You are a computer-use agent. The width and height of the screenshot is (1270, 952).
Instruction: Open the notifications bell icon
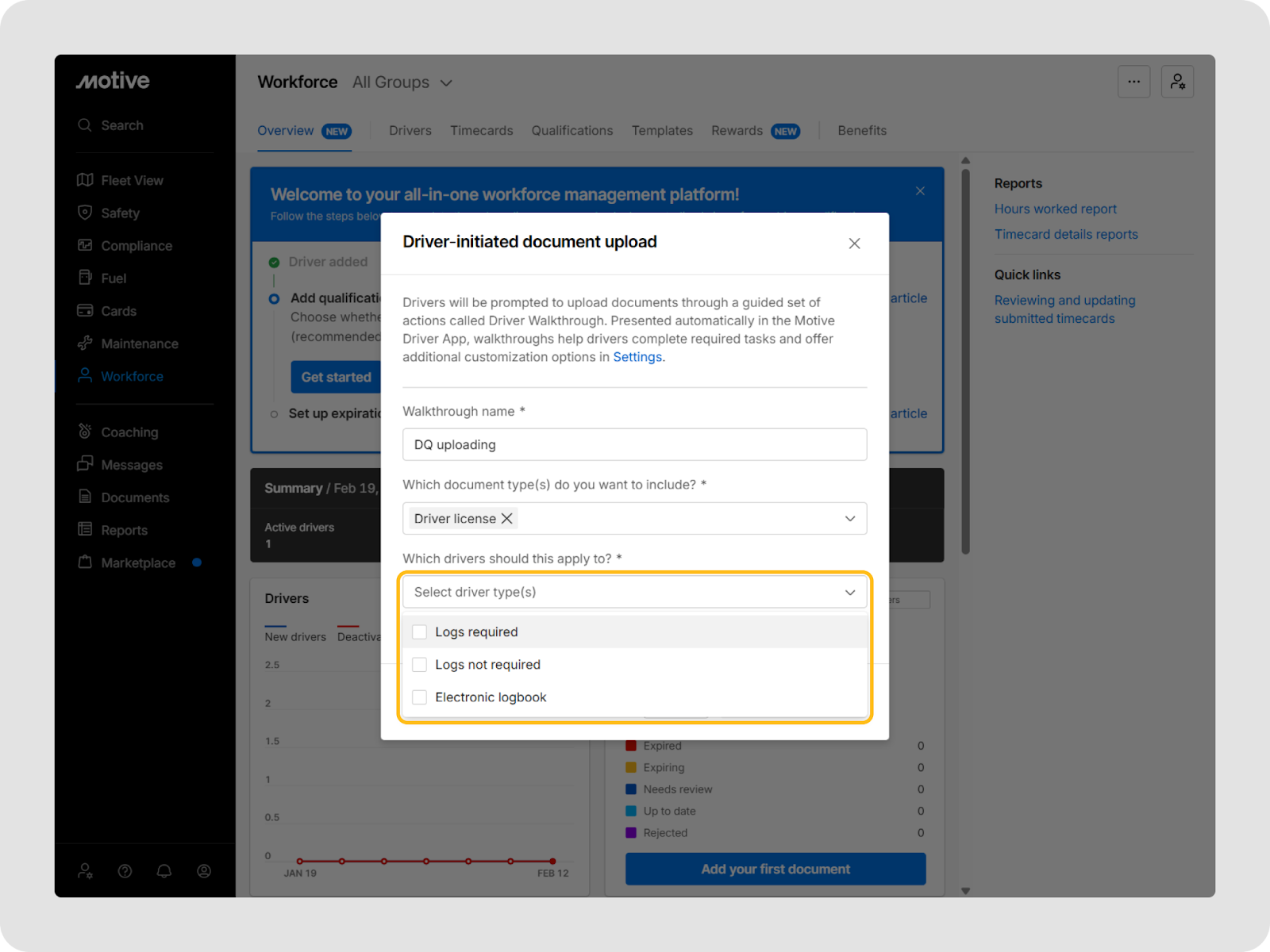point(164,871)
